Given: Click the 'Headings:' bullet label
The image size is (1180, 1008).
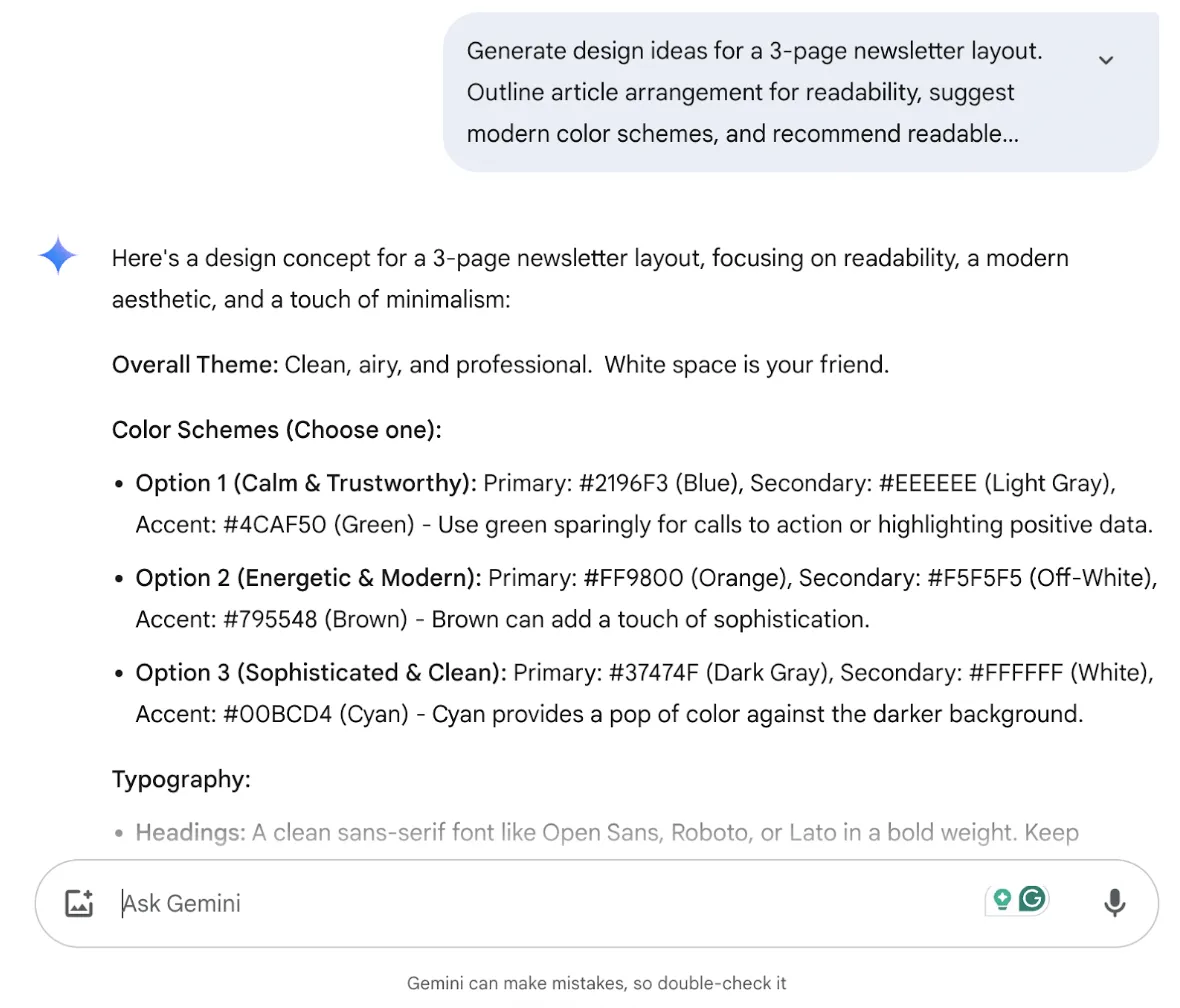Looking at the screenshot, I should point(190,833).
